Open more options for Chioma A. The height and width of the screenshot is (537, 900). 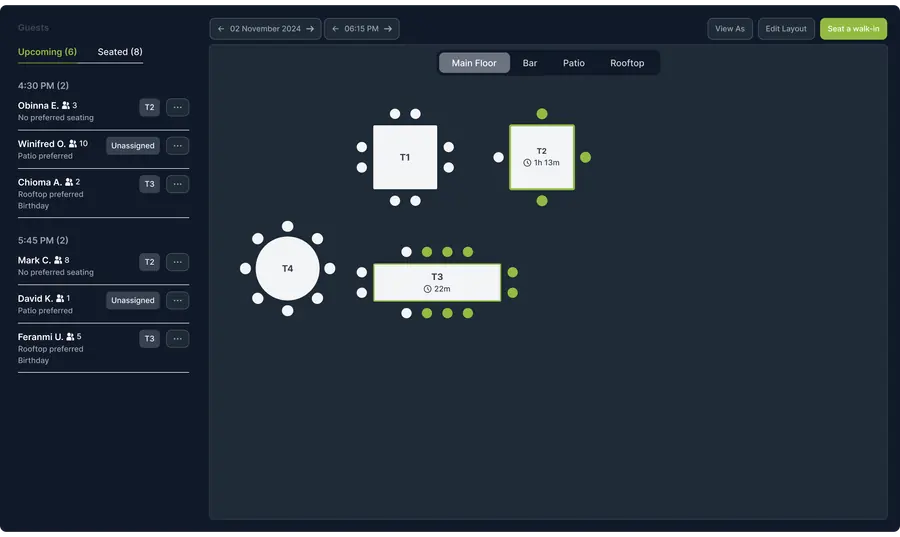177,184
